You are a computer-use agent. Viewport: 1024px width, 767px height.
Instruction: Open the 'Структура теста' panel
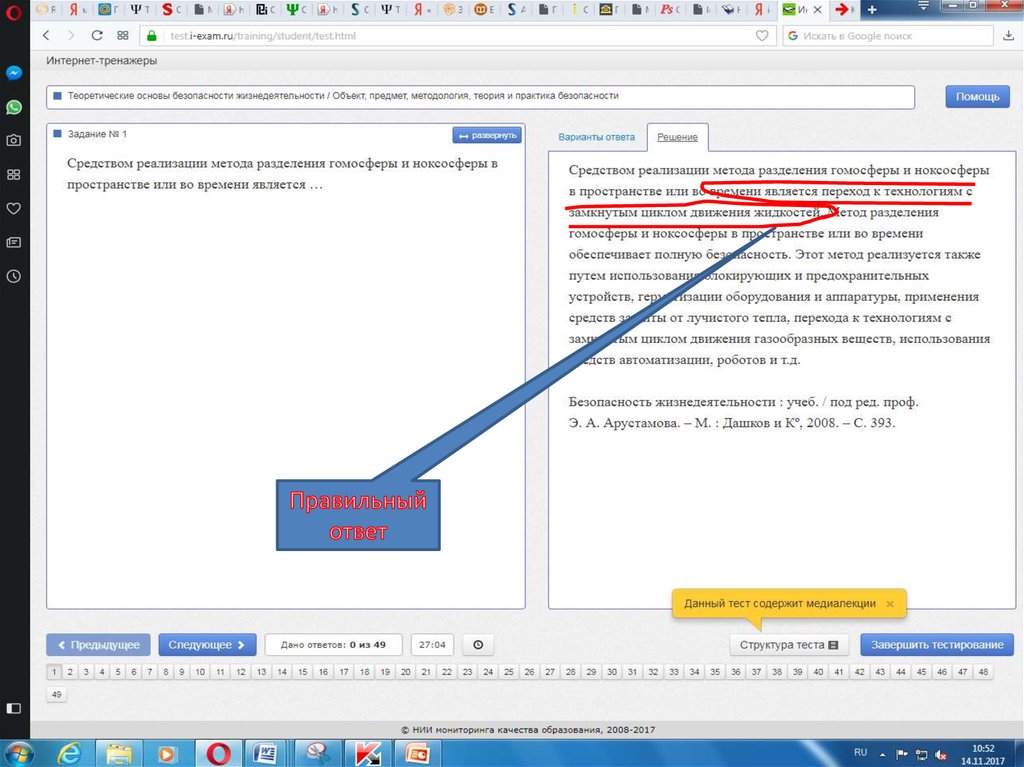tap(789, 645)
